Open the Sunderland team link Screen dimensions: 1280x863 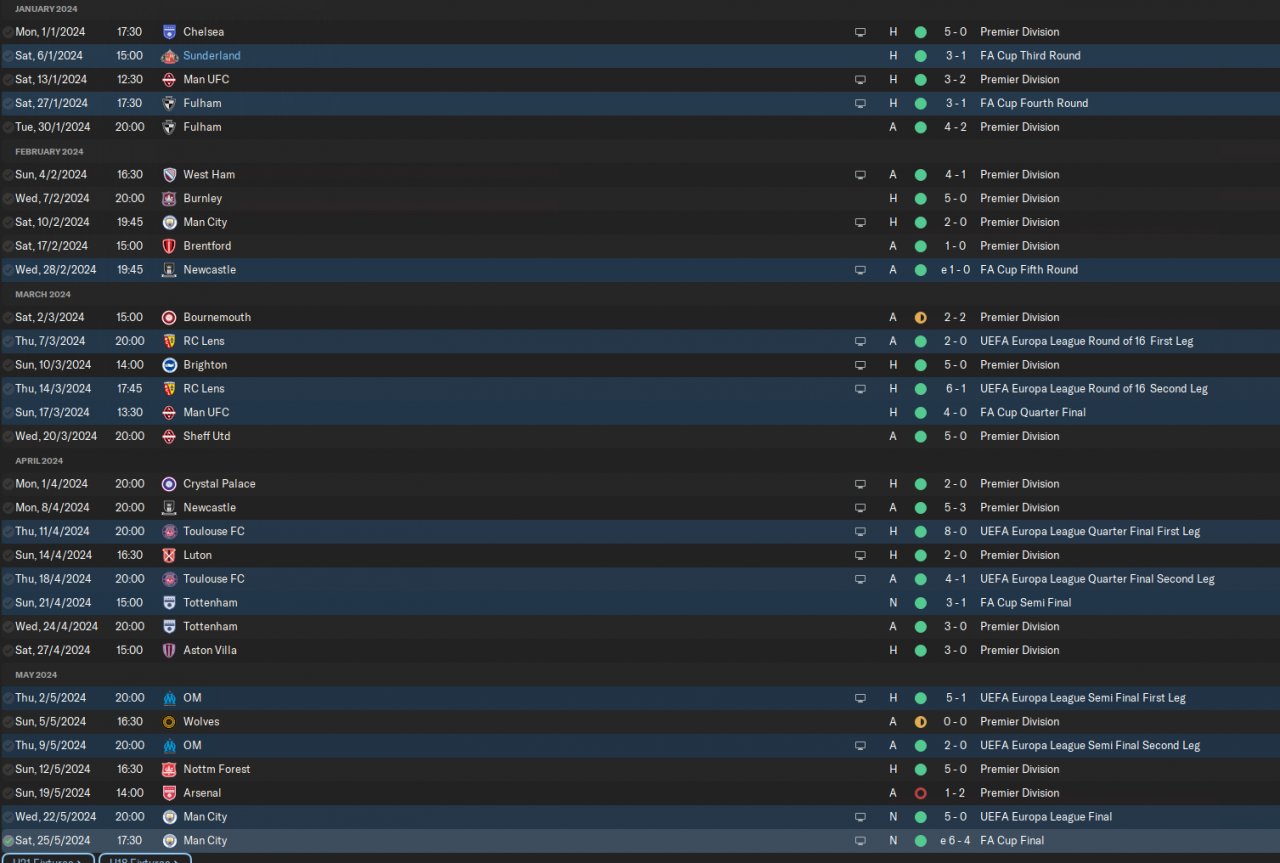coord(212,56)
